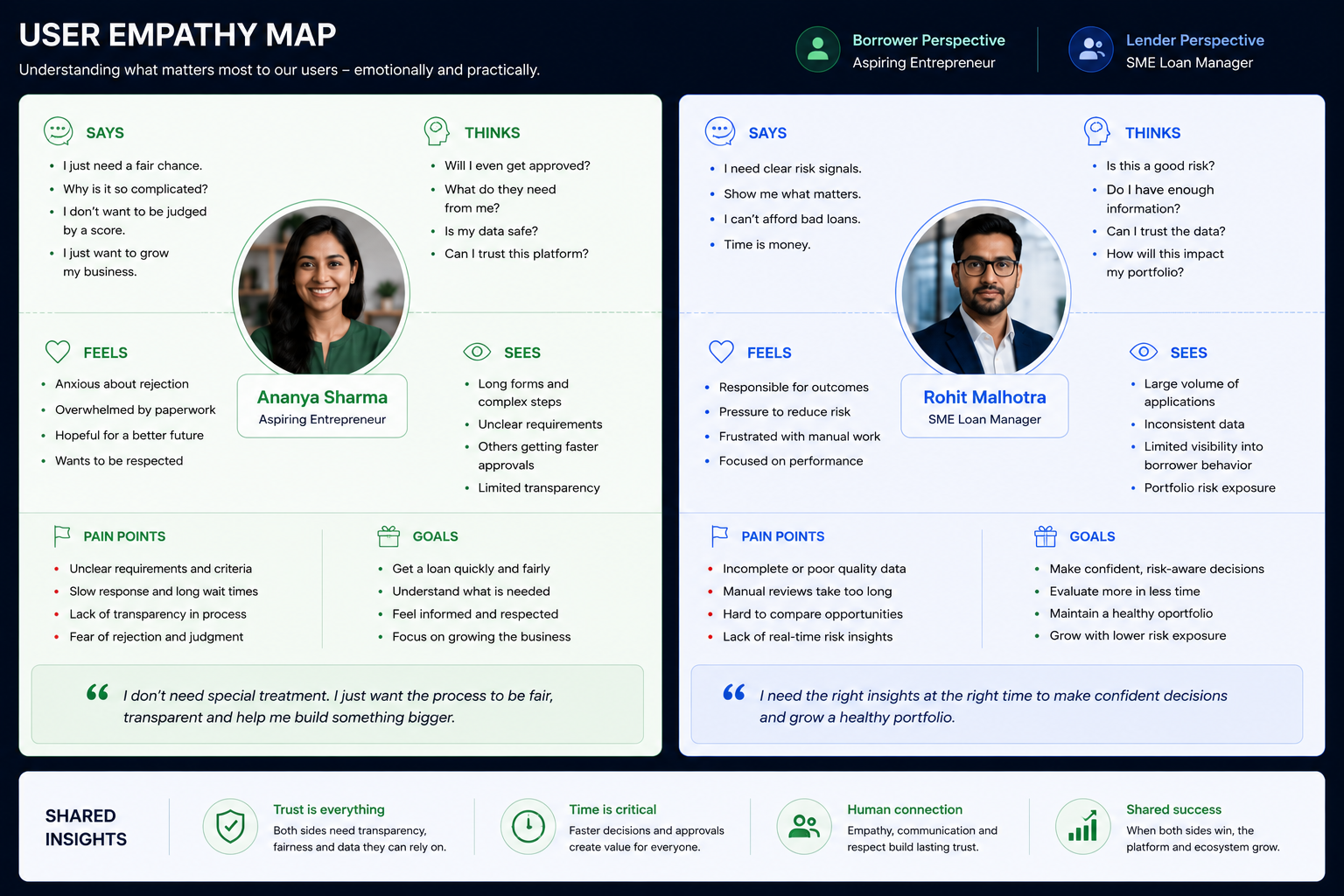
Task: Click the lender SAYS speech bubble icon
Action: [x=720, y=131]
